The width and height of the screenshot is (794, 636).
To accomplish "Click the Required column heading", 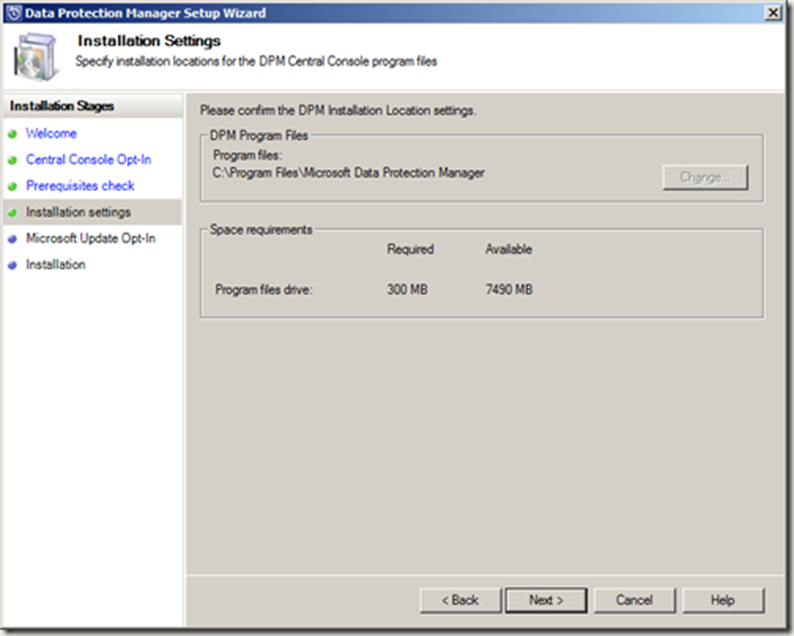I will pos(410,249).
